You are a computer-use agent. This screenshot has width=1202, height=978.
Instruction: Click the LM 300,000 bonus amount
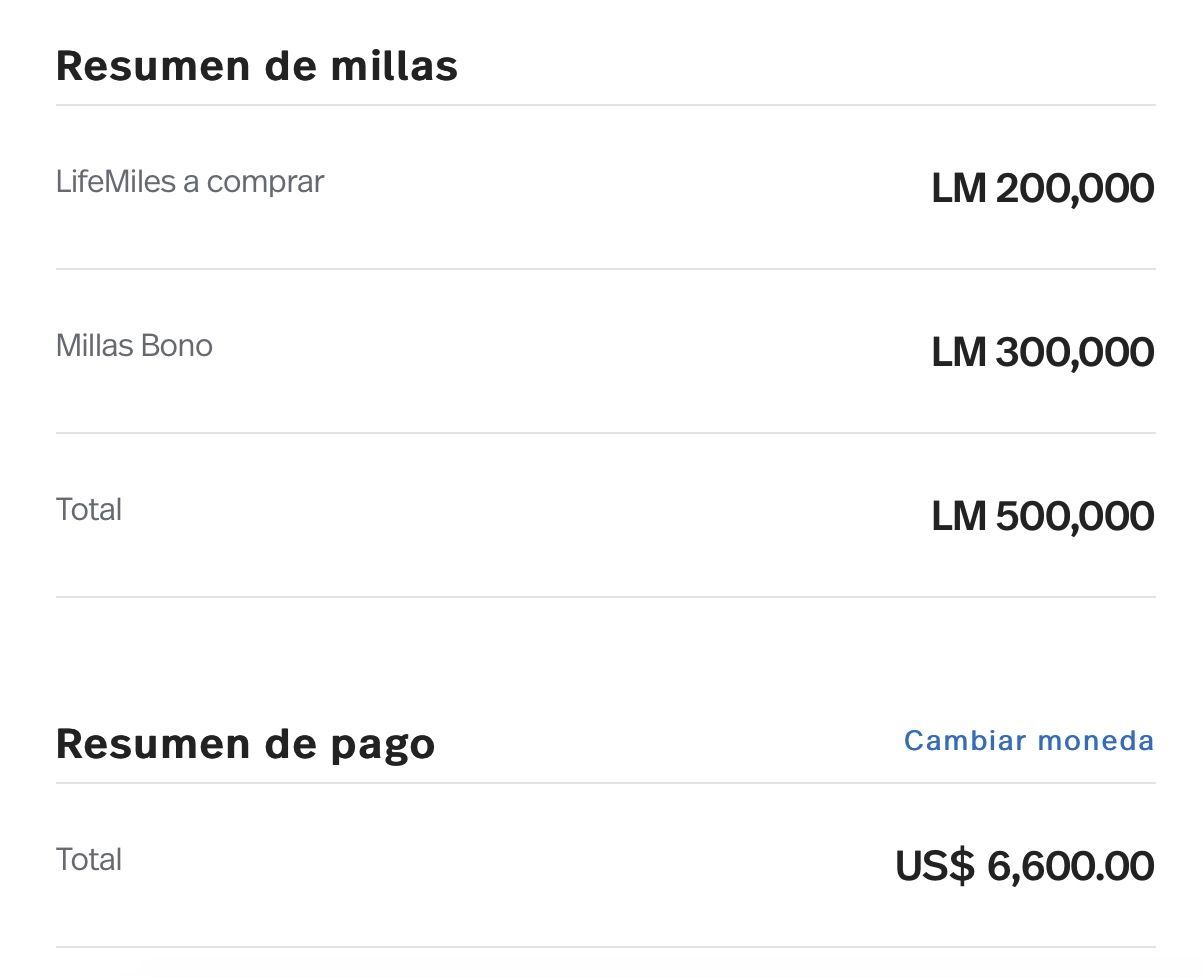point(1043,352)
